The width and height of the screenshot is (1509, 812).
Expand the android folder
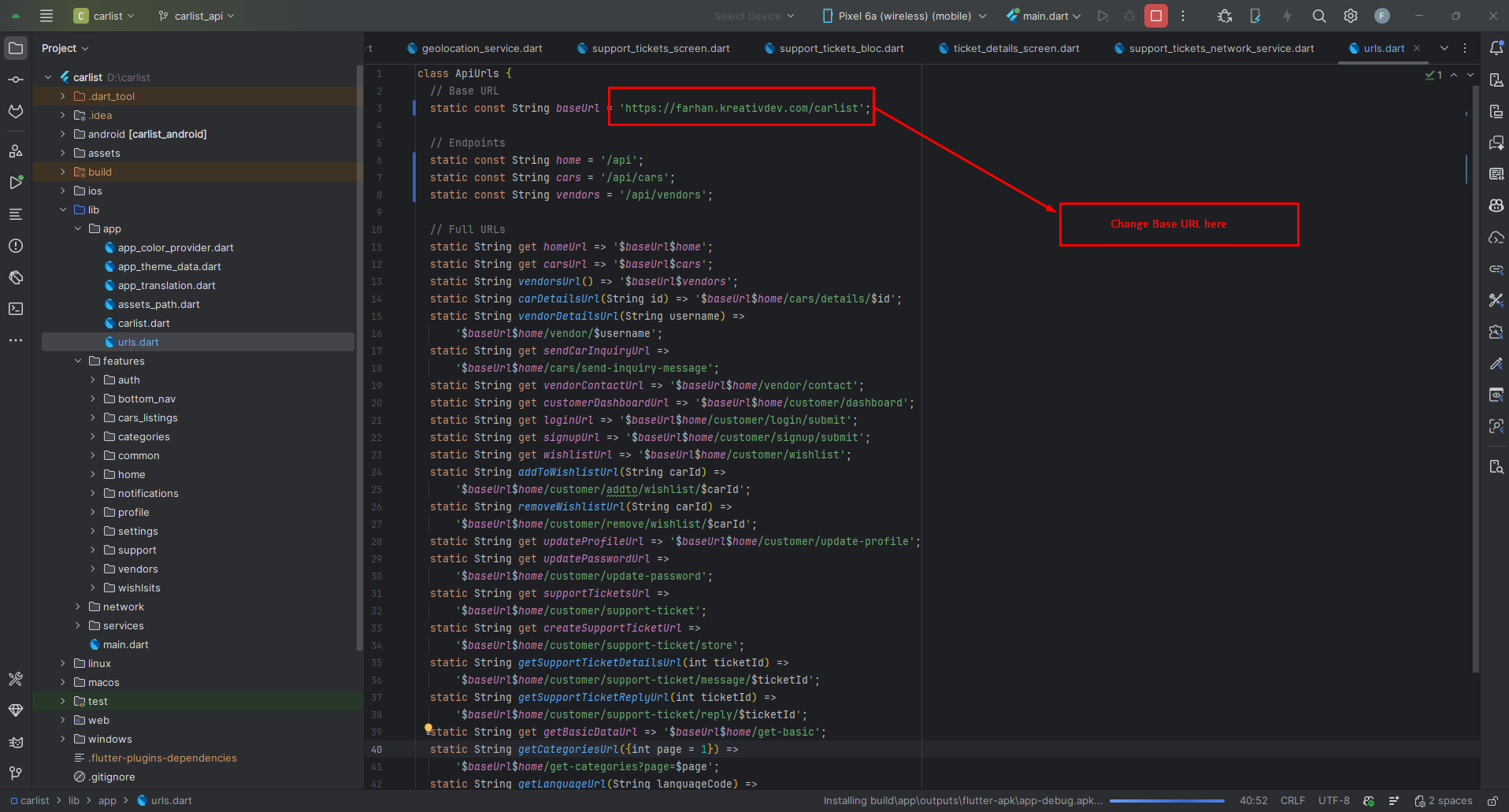(x=63, y=134)
